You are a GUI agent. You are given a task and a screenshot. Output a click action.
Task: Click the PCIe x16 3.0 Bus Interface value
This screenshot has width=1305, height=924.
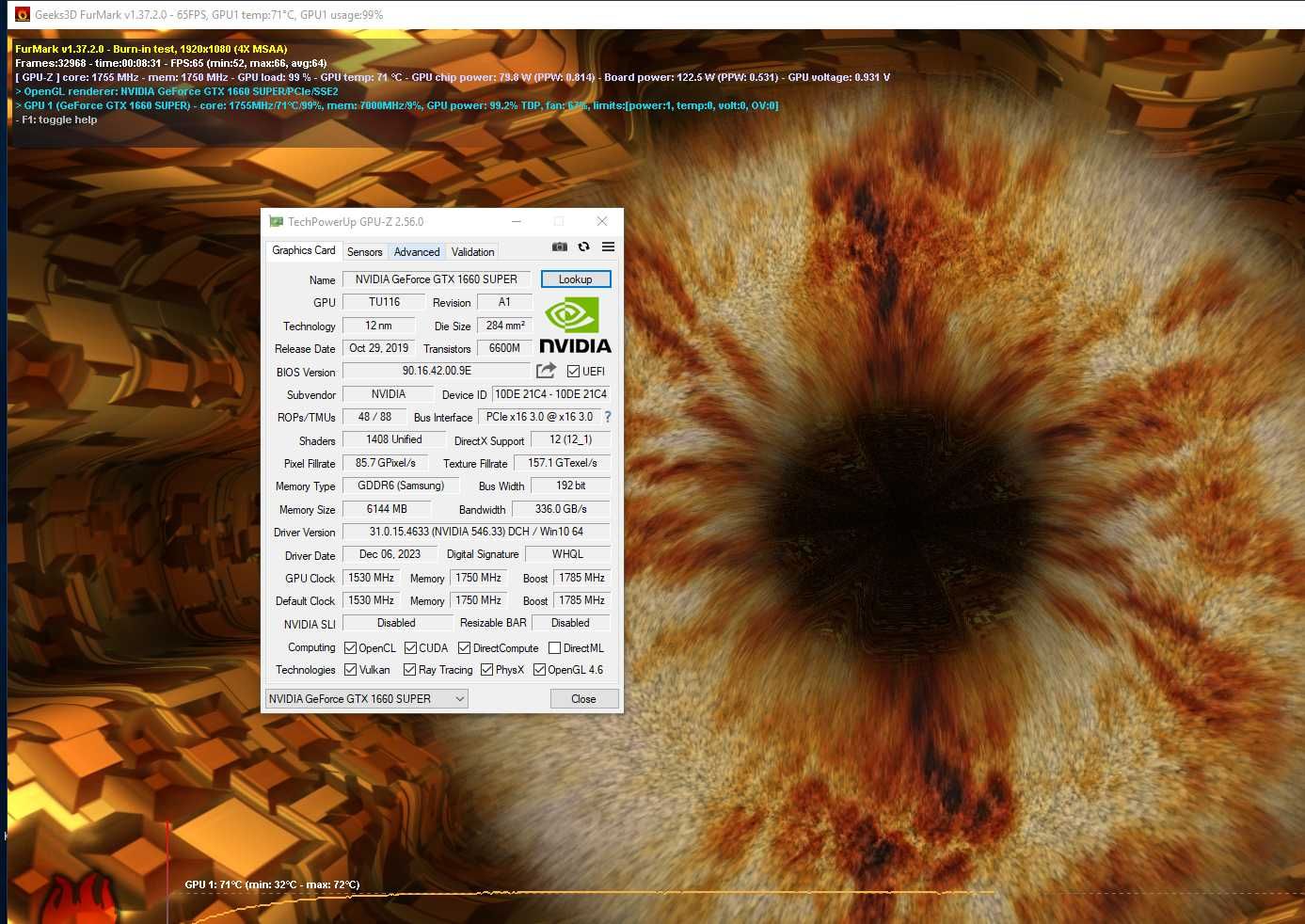(540, 417)
